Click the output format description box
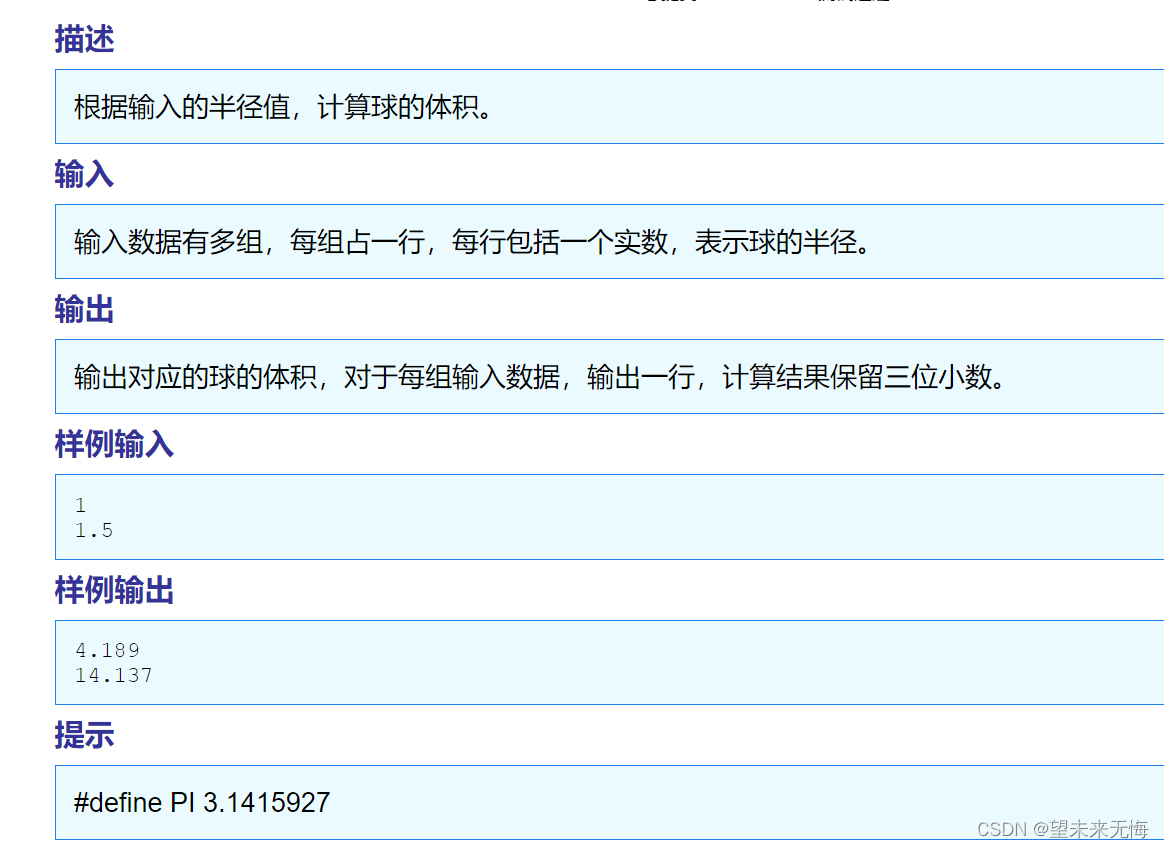 point(600,377)
